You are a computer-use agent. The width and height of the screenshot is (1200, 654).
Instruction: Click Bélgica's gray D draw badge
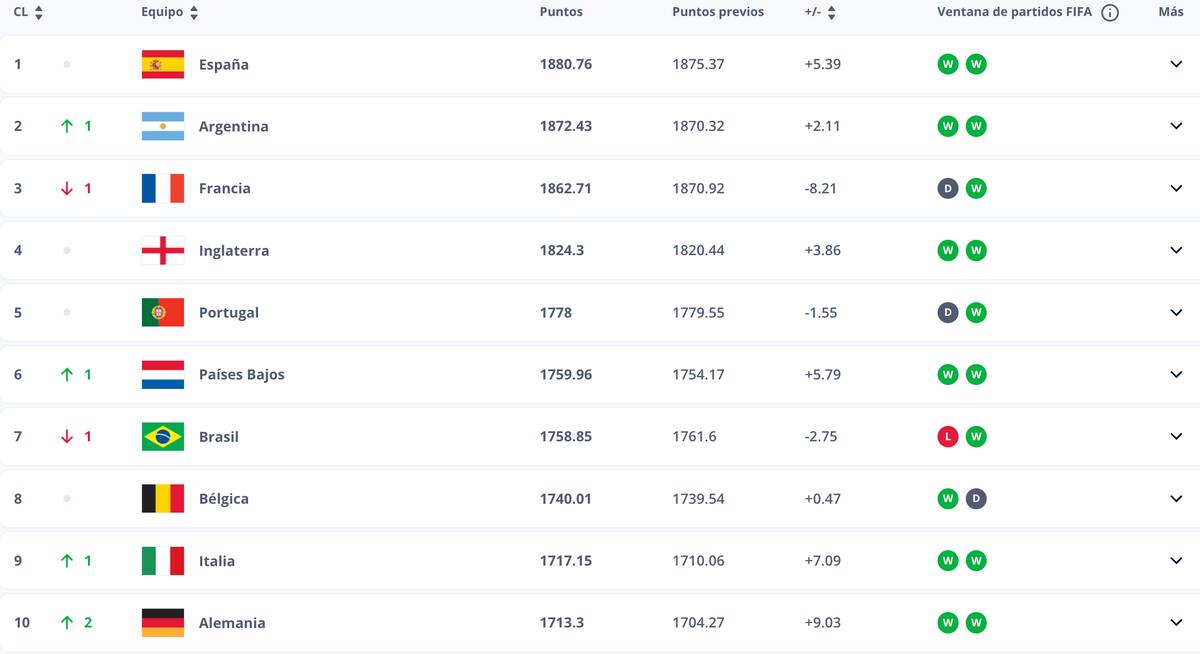[x=976, y=499]
